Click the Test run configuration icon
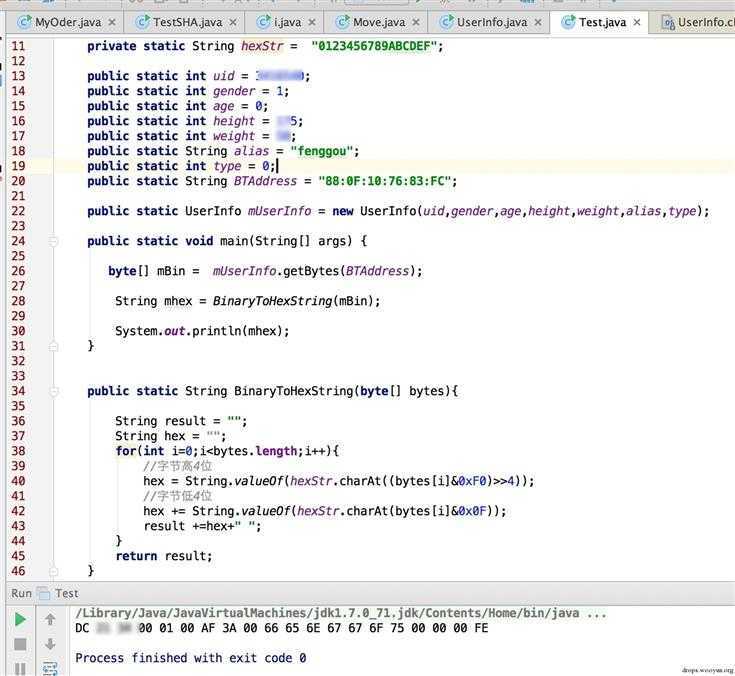 point(44,593)
